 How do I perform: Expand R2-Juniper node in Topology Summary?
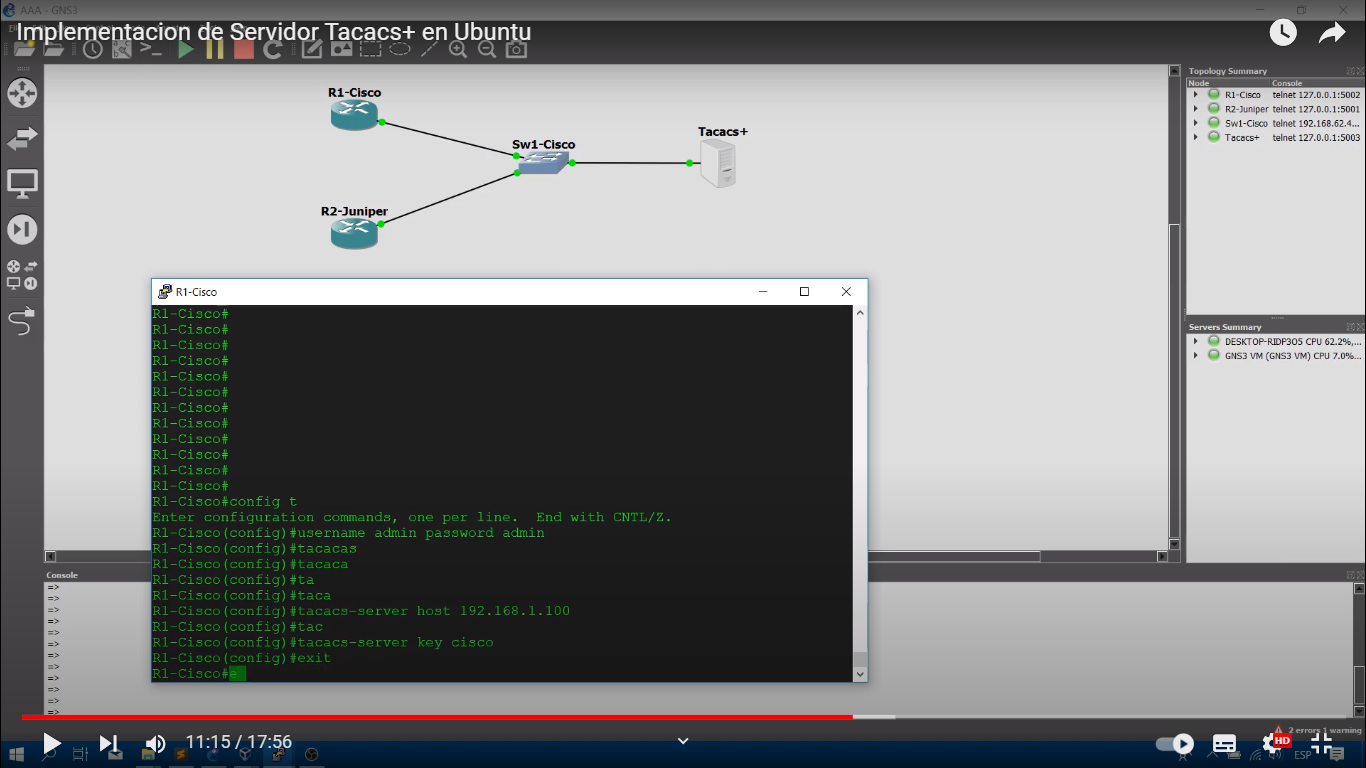1196,109
